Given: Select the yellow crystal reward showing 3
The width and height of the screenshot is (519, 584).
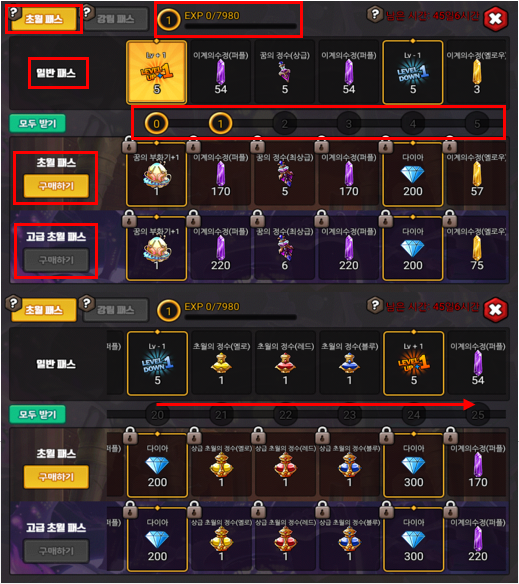Looking at the screenshot, I should pos(477,72).
